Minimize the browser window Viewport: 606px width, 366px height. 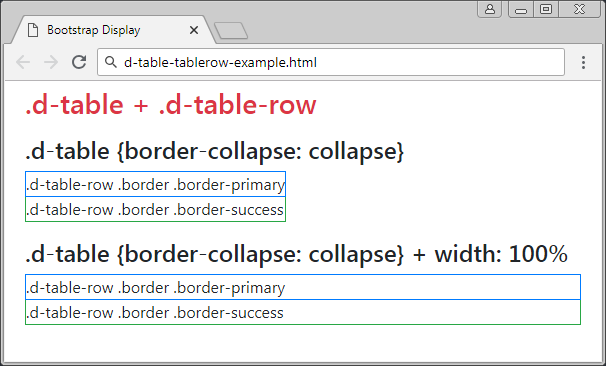click(521, 10)
